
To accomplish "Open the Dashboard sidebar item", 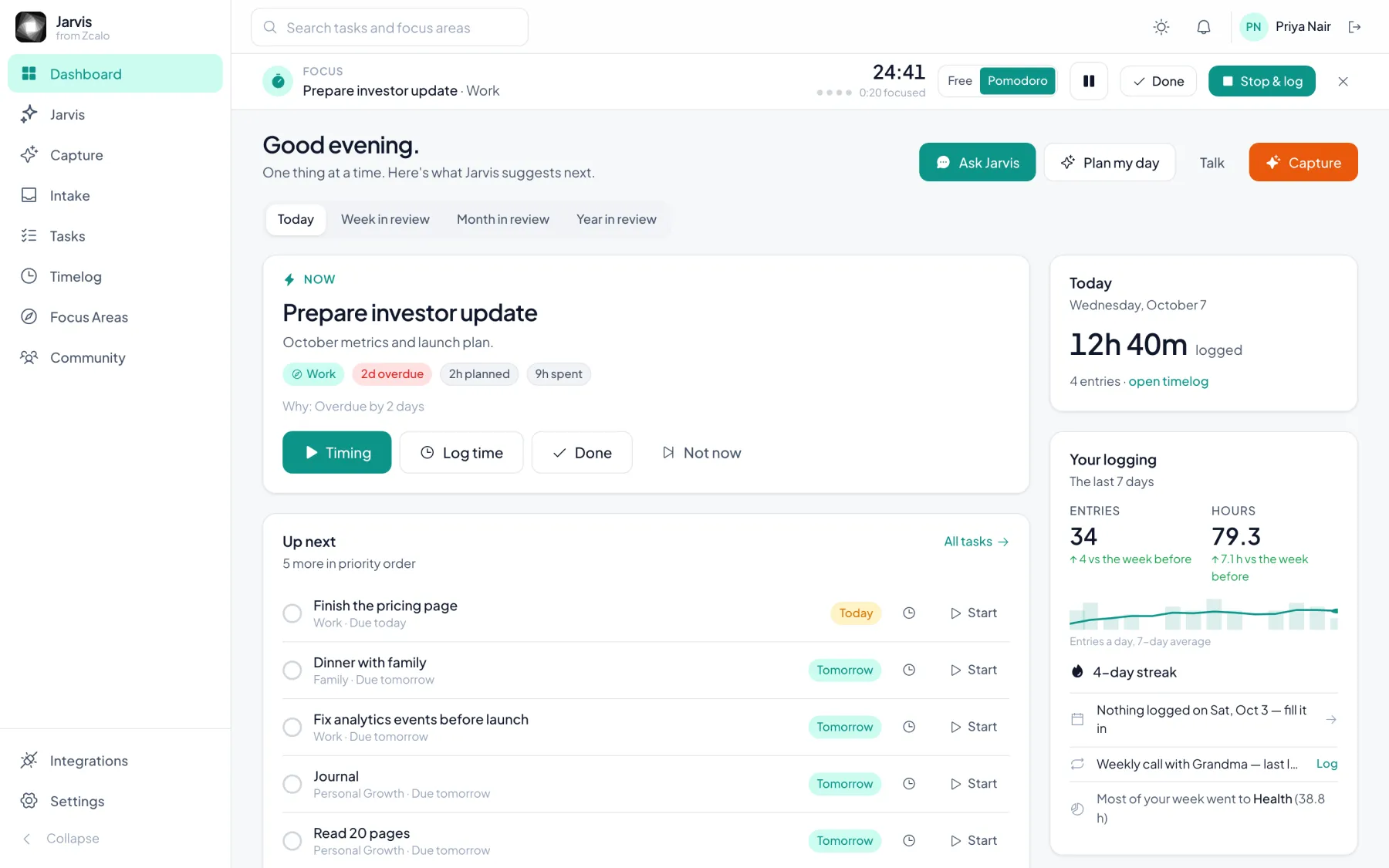I will (115, 74).
